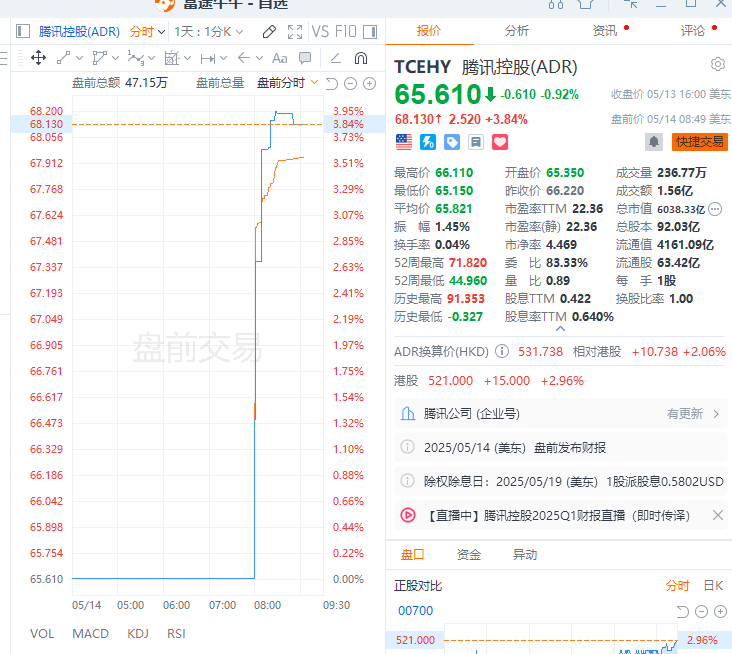This screenshot has width=732, height=654.
Task: Select the 异动 tab
Action: click(x=525, y=555)
